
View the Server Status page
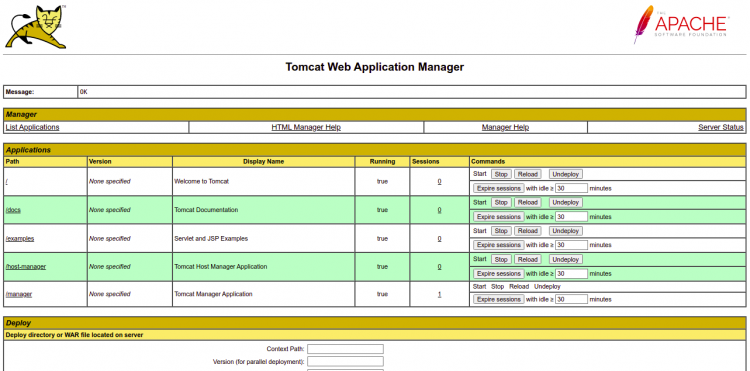coord(721,127)
